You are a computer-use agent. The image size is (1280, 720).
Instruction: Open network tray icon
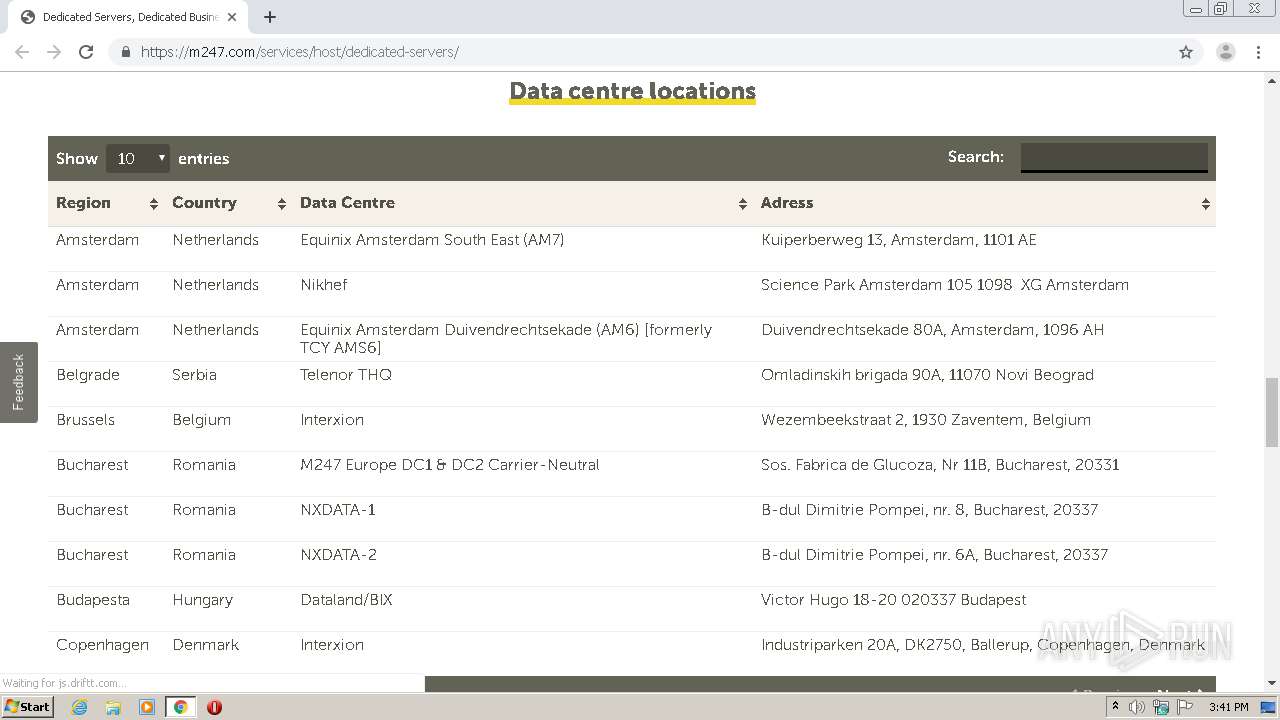[1161, 707]
